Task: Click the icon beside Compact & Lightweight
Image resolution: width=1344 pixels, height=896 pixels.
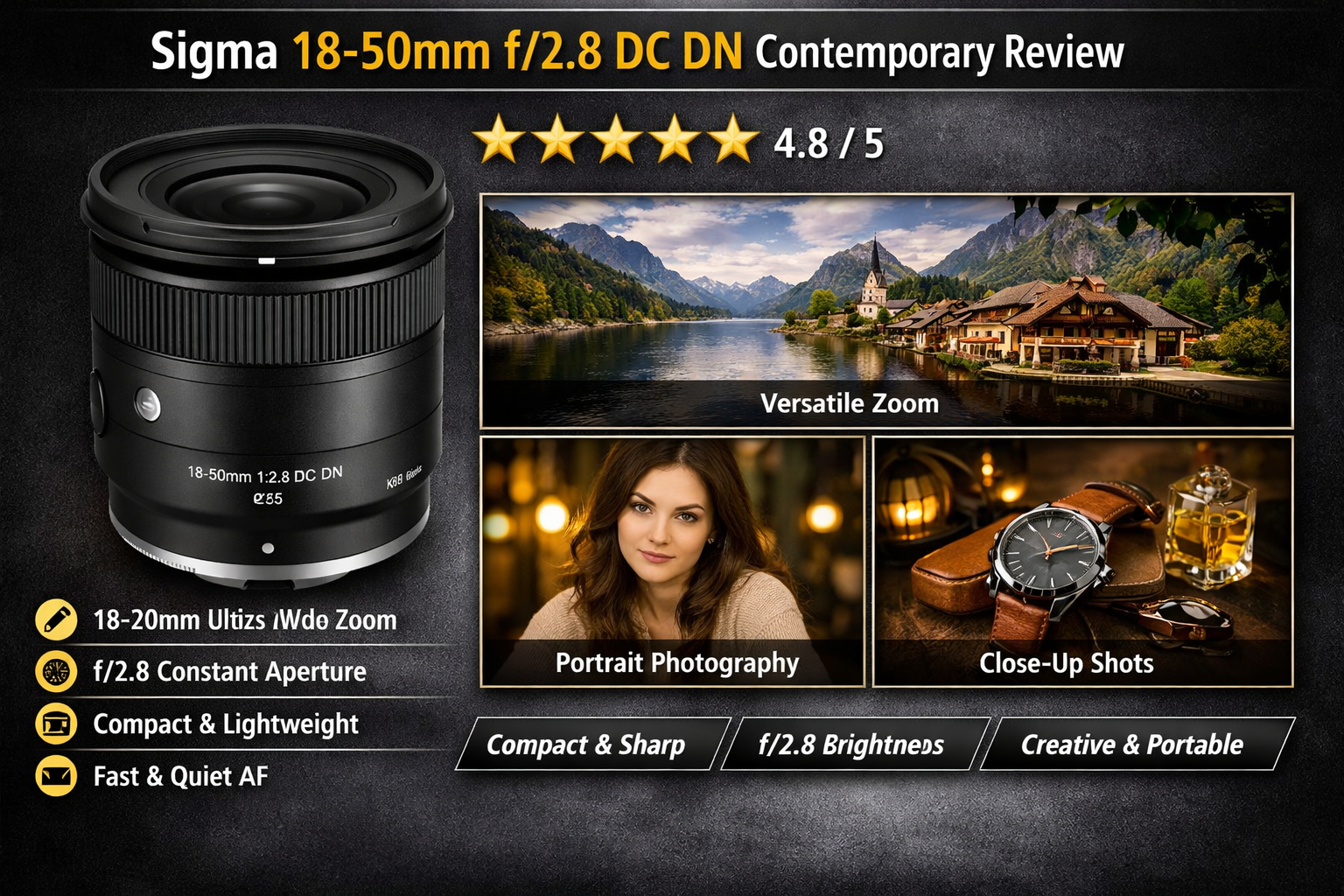Action: click(56, 724)
